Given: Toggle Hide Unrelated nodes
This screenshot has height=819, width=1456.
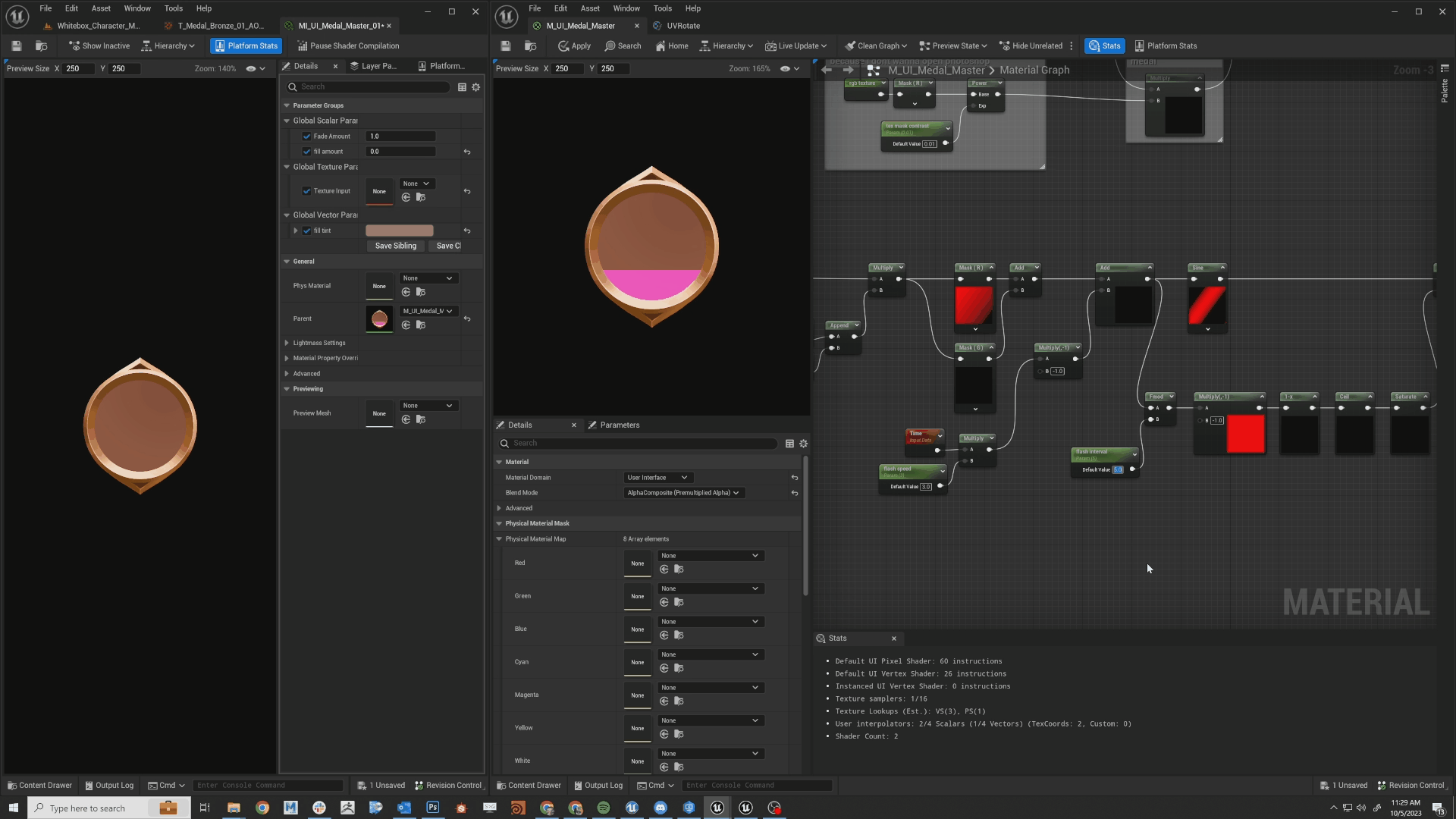Looking at the screenshot, I should click(1031, 46).
